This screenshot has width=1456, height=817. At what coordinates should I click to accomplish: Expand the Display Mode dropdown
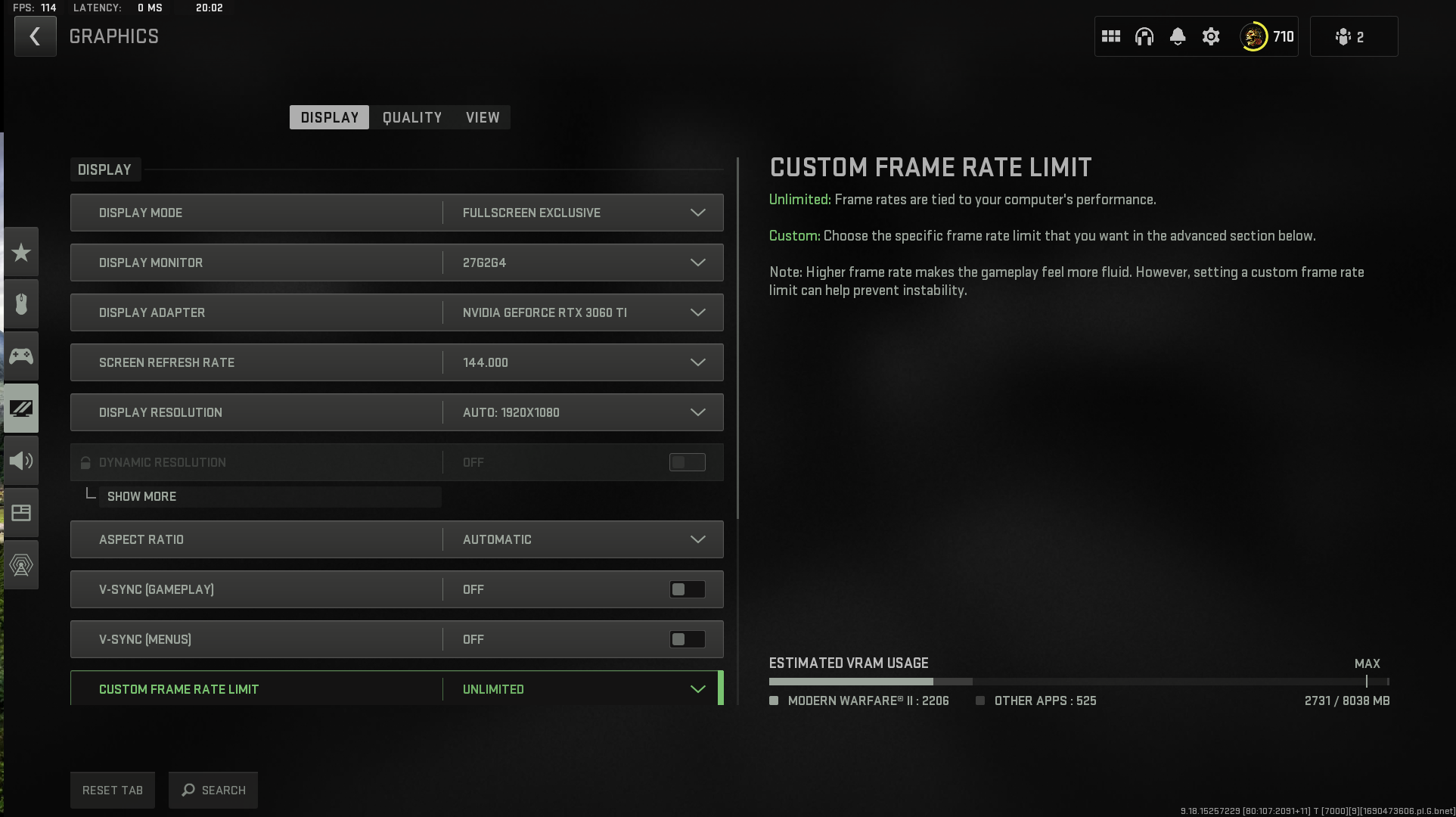(x=697, y=213)
